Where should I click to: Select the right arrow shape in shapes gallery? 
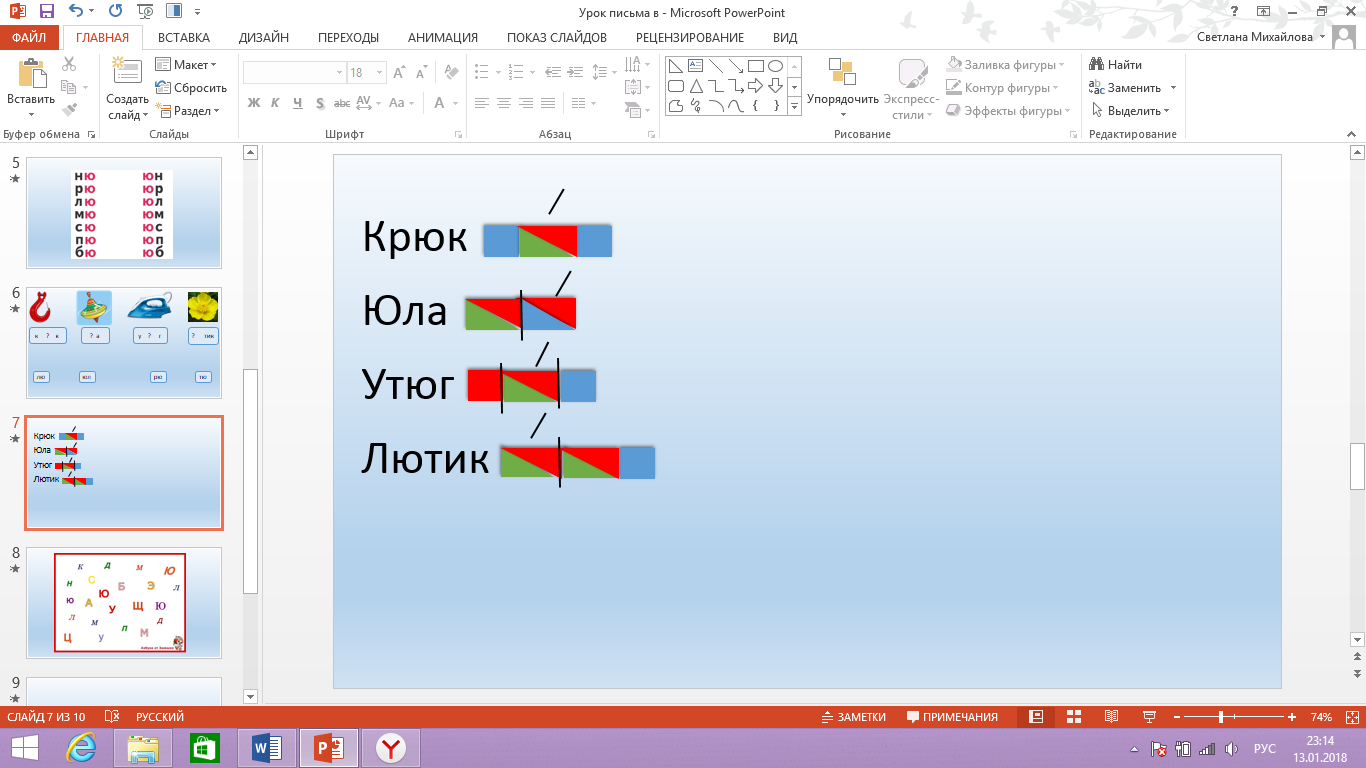756,85
